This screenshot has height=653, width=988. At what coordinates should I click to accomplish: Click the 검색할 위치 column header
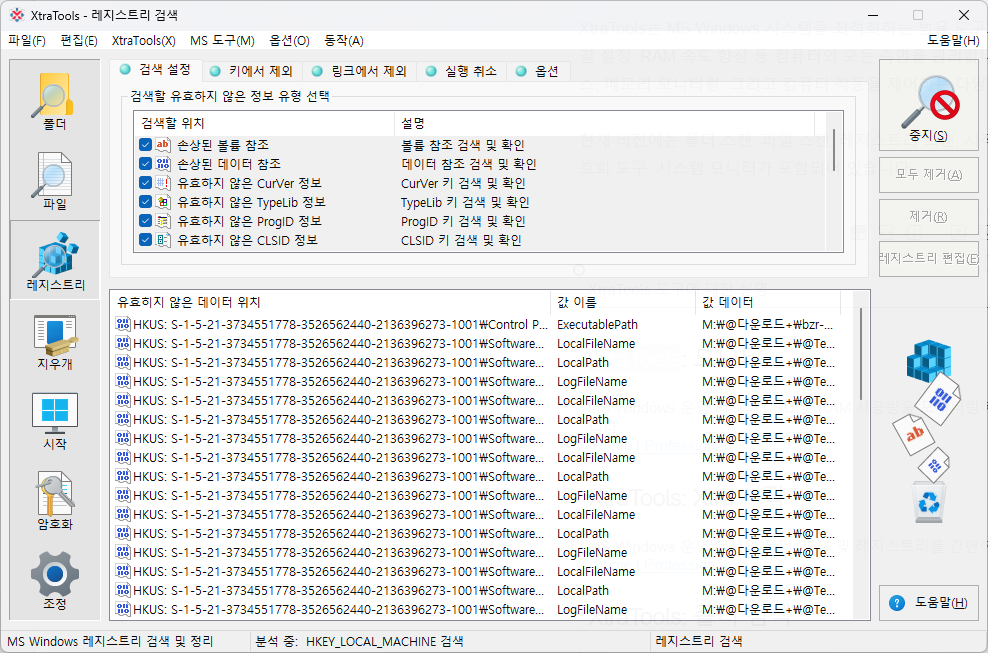pos(264,124)
